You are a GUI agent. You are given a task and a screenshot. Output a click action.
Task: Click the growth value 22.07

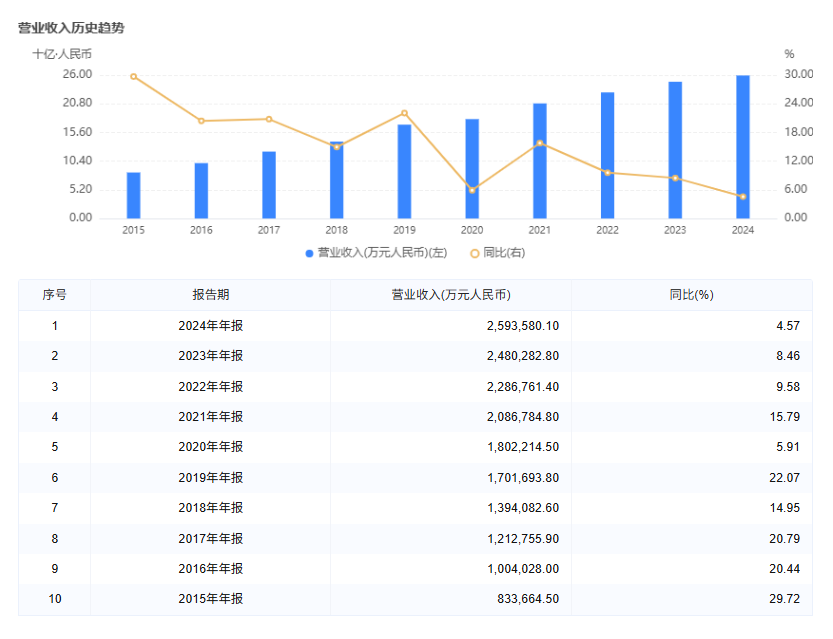point(785,478)
